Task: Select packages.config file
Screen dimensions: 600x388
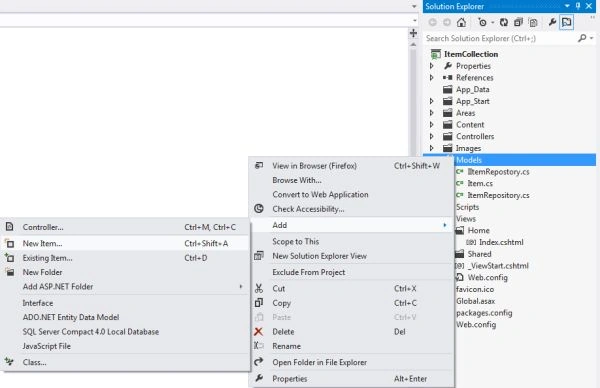Action: point(484,313)
